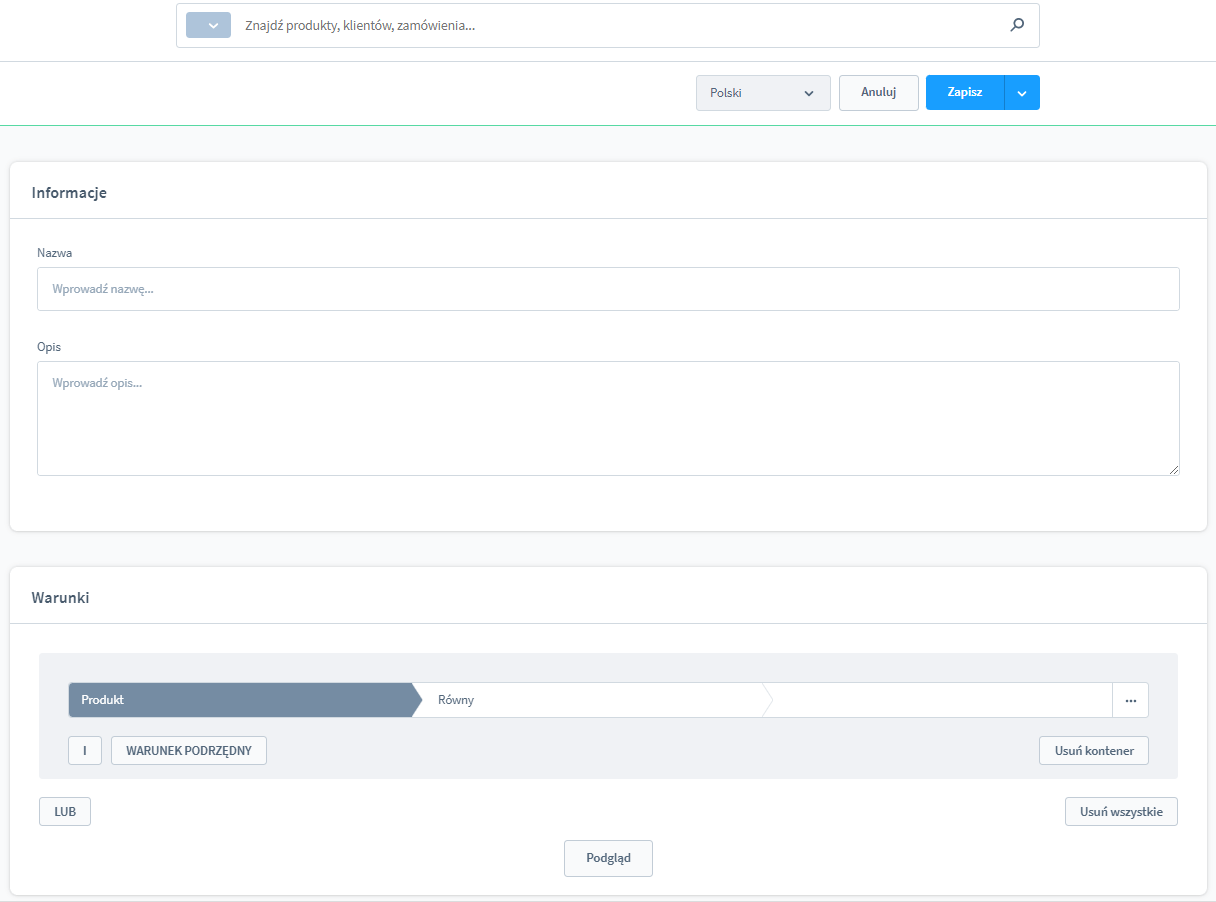Click Usuń wszystkie to remove all
Image resolution: width=1216 pixels, height=902 pixels.
coord(1121,812)
